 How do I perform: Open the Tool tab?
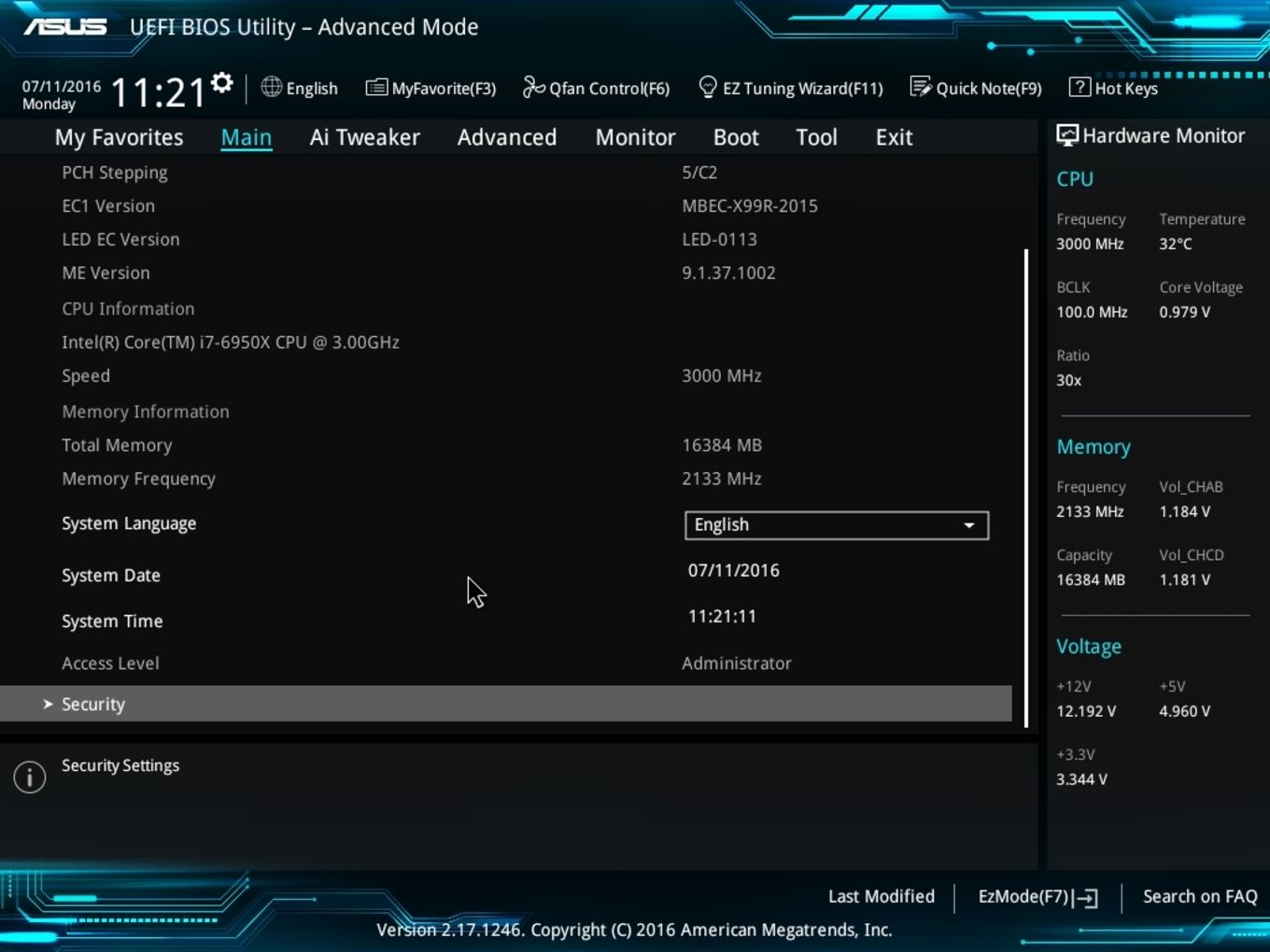(x=816, y=137)
